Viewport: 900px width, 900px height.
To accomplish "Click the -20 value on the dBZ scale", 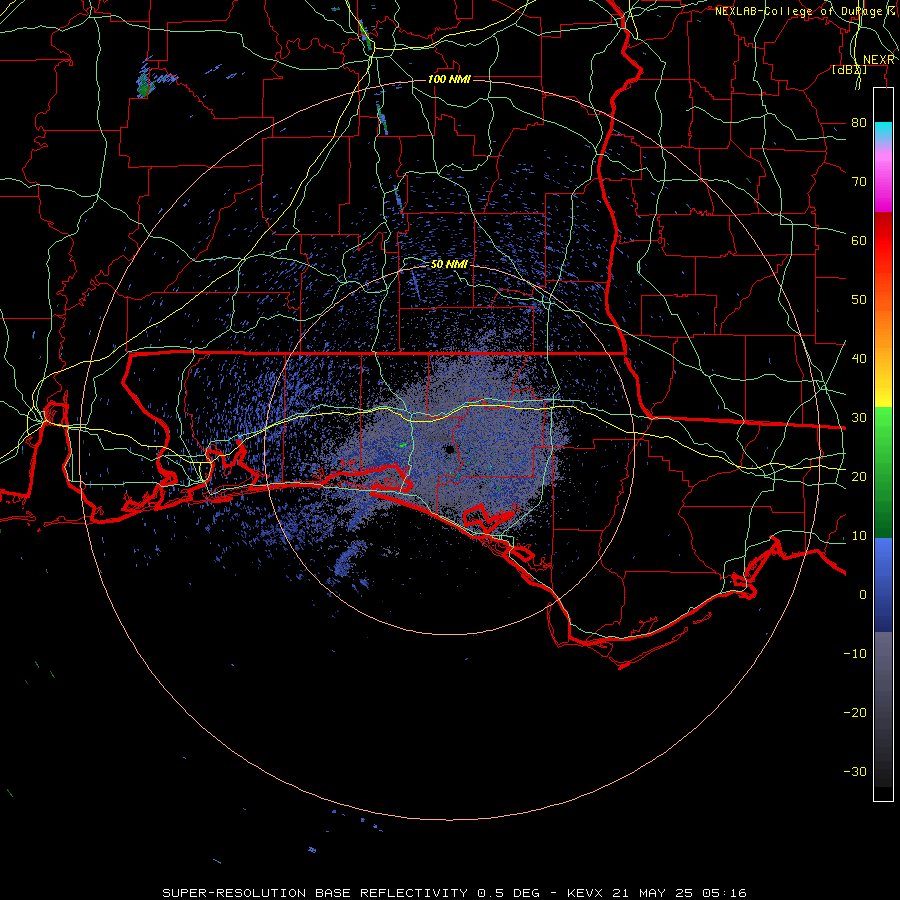I will coord(855,712).
